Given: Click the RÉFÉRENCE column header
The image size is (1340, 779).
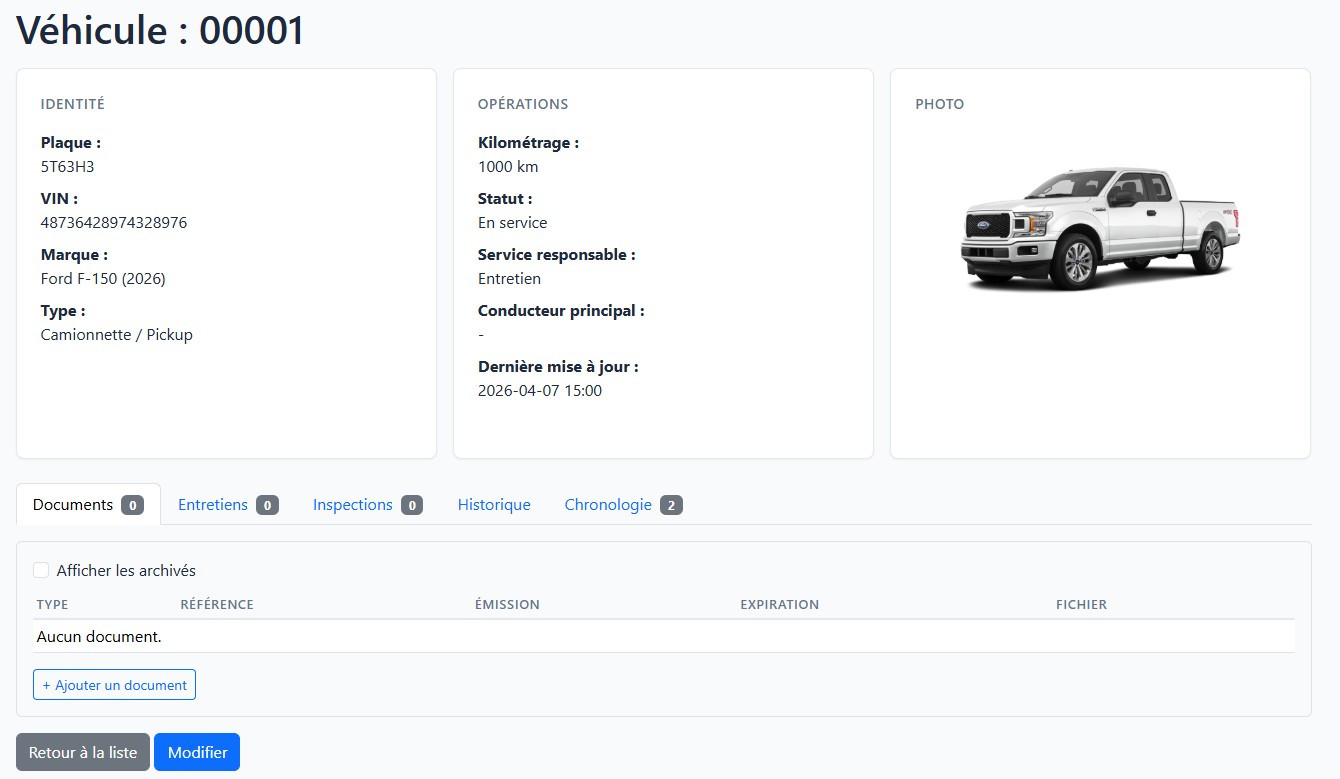Looking at the screenshot, I should pos(216,604).
